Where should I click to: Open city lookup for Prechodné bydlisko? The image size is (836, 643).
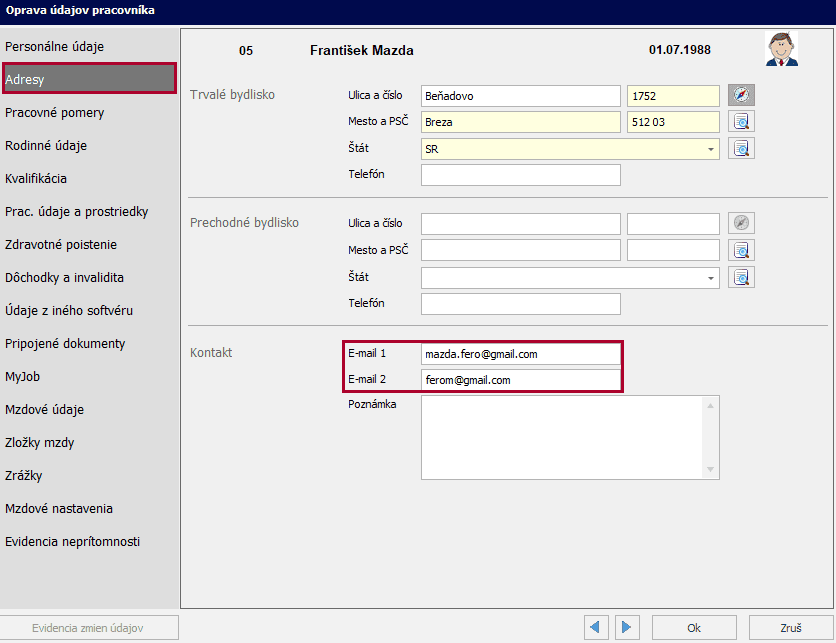[x=741, y=250]
